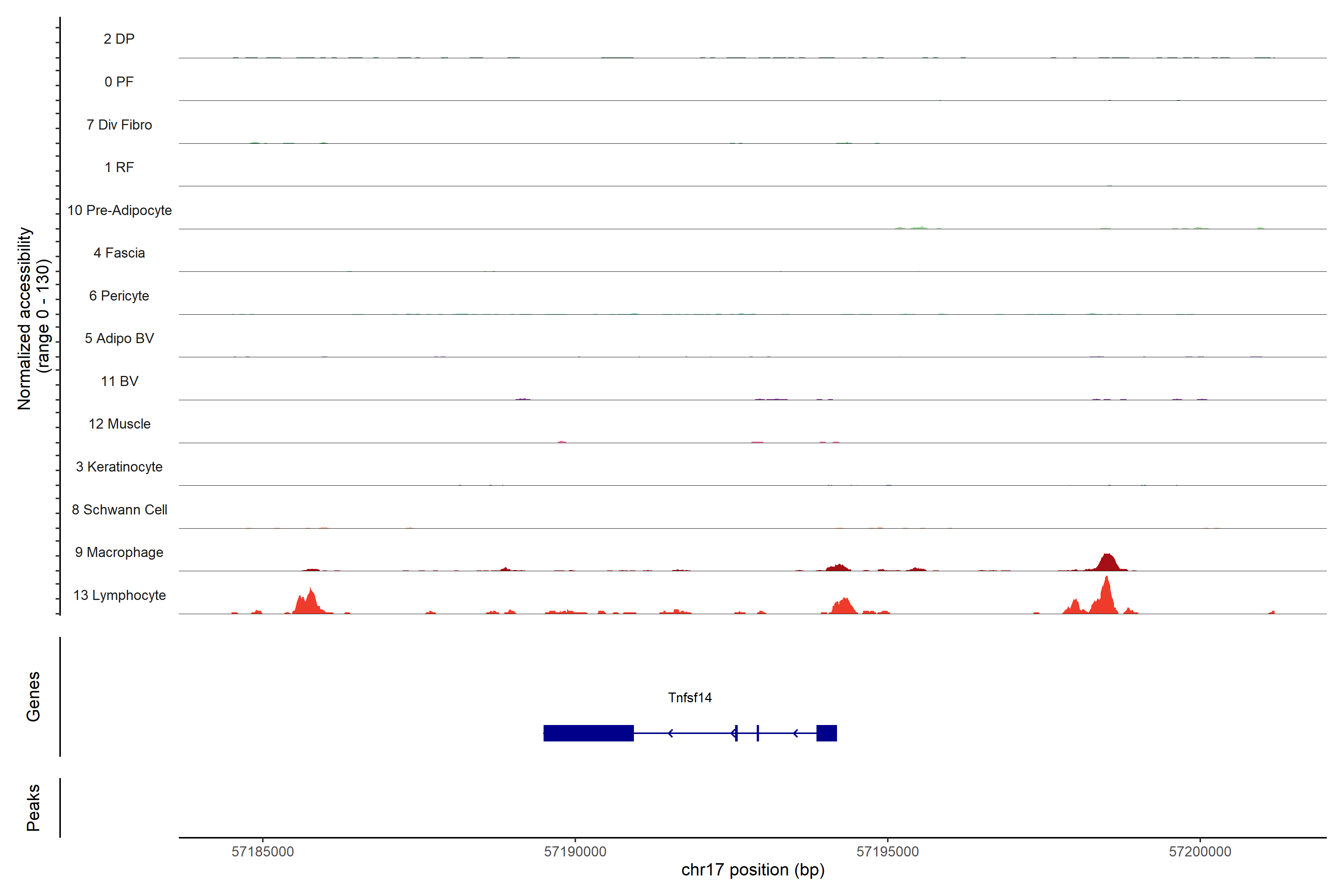Select the 9 Macrophage track label
The height and width of the screenshot is (896, 1344).
coord(119,553)
